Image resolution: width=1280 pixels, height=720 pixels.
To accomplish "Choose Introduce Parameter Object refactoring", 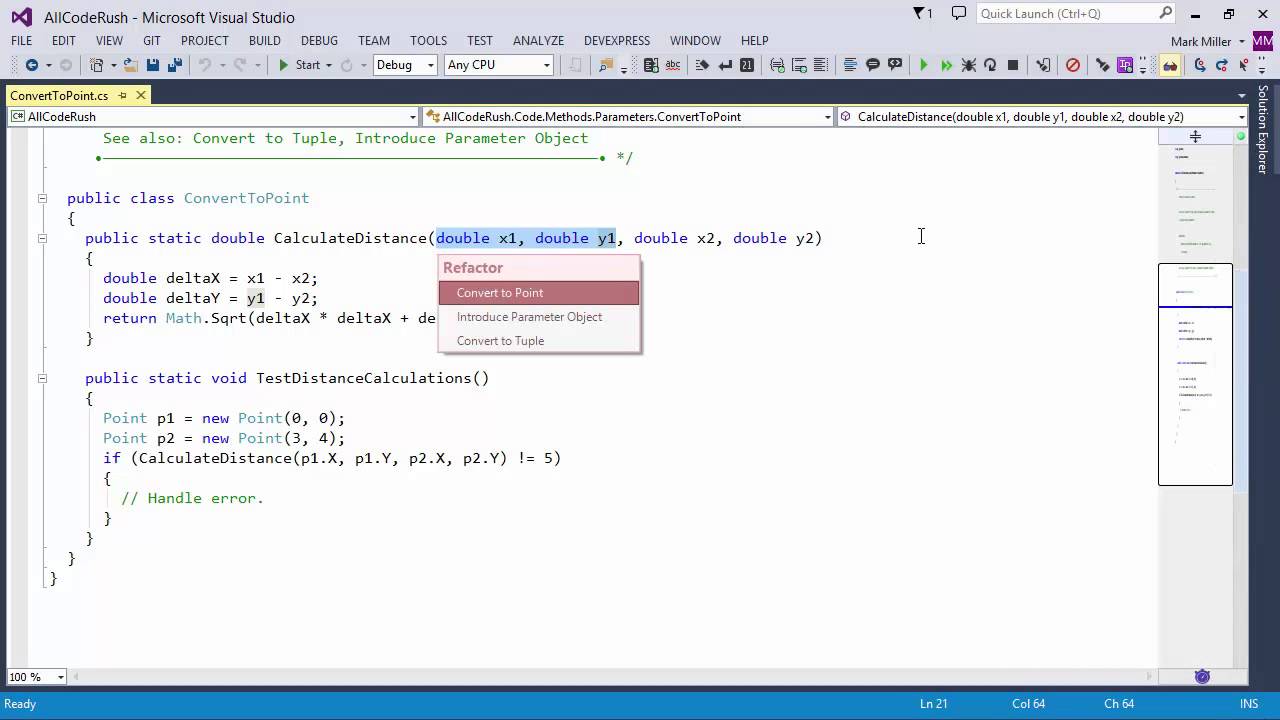I will (x=539, y=317).
